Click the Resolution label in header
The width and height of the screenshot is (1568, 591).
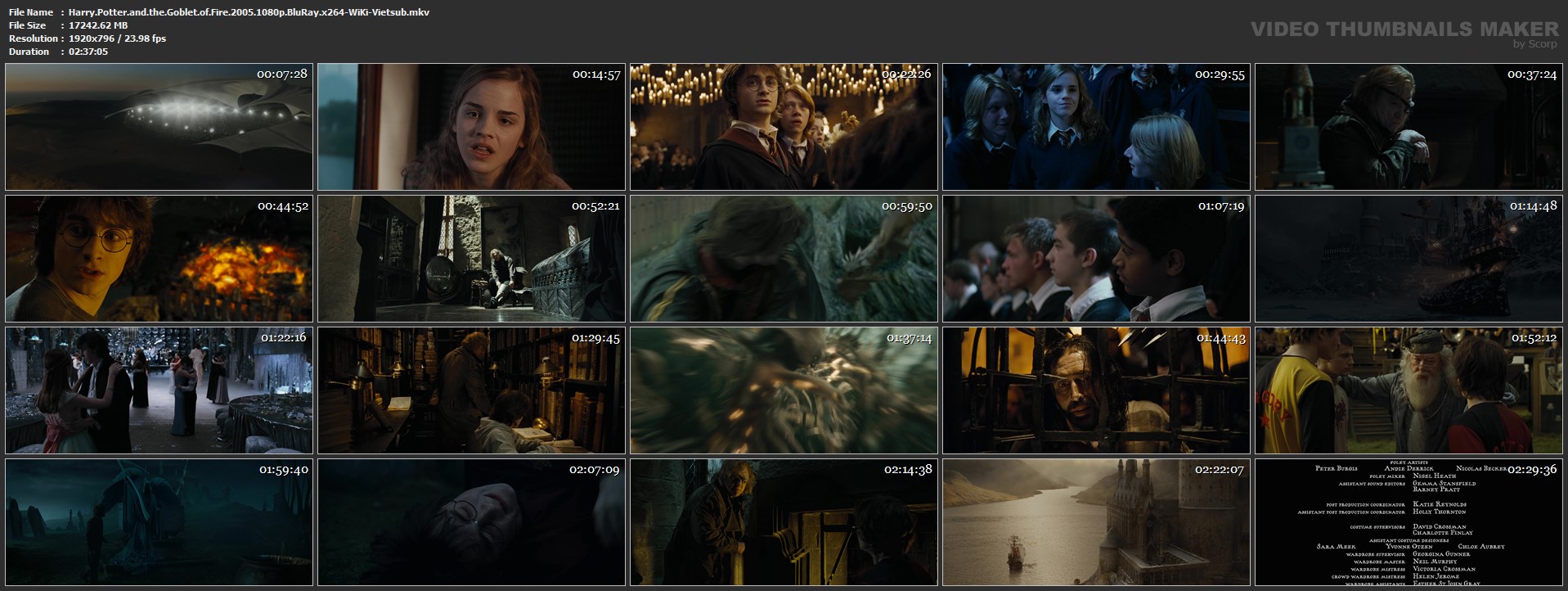click(34, 38)
